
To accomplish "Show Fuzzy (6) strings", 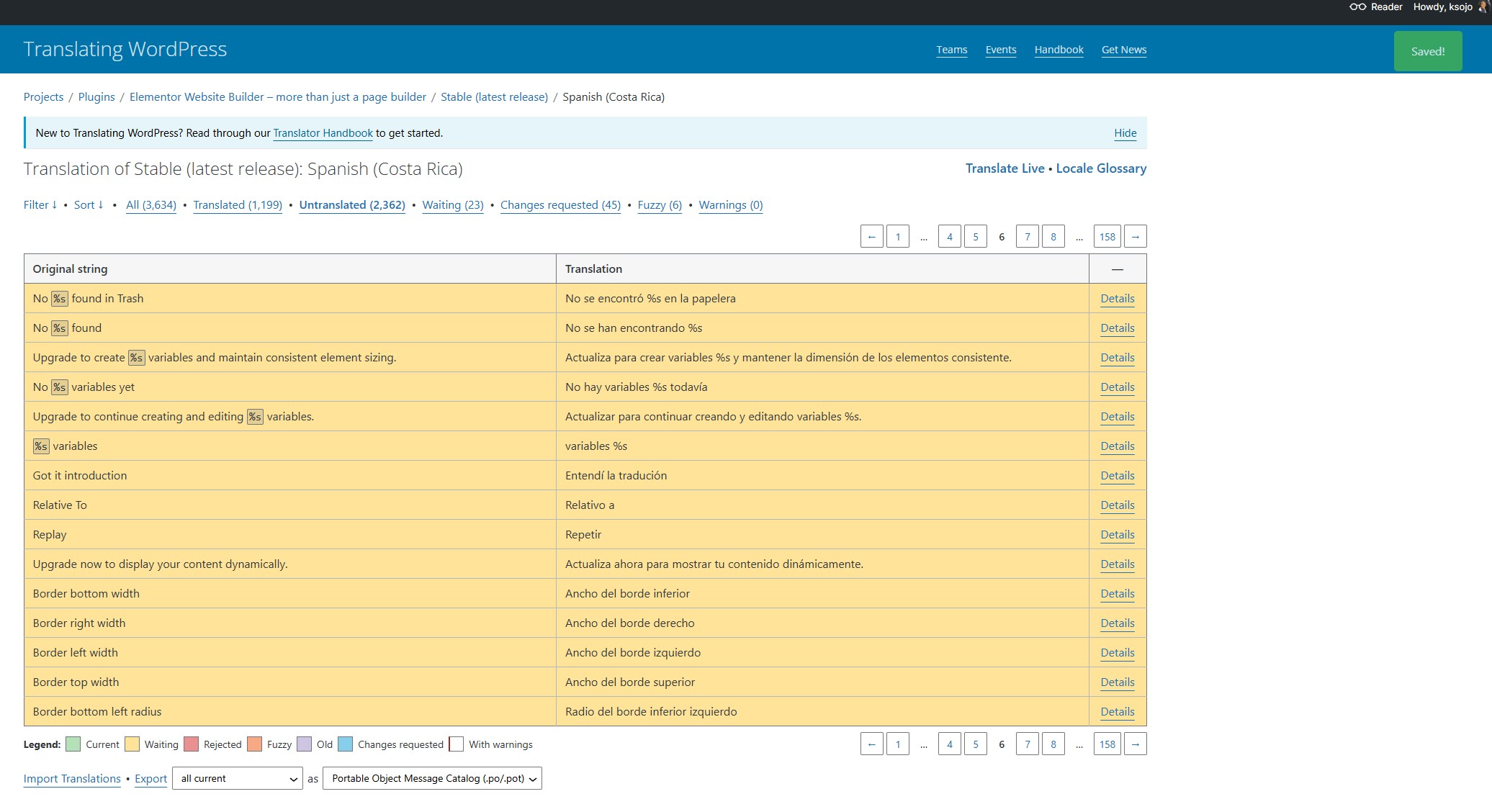I will tap(660, 205).
